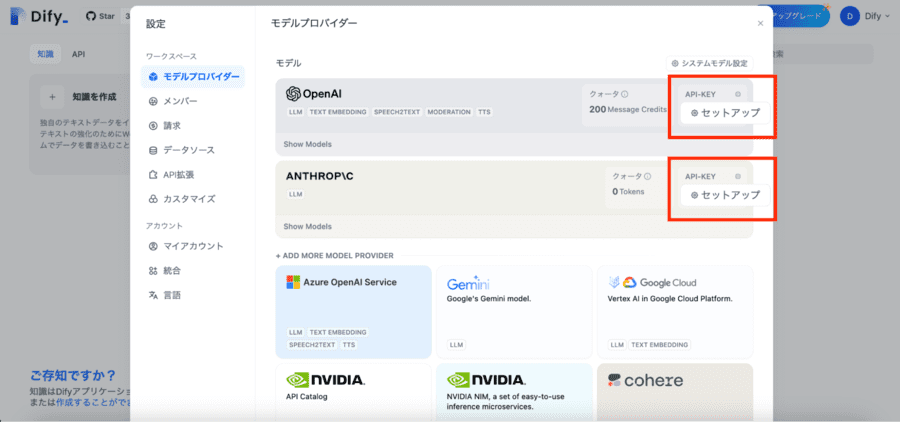
Task: Select Google Cloud Vertex AI card
Action: click(x=675, y=312)
